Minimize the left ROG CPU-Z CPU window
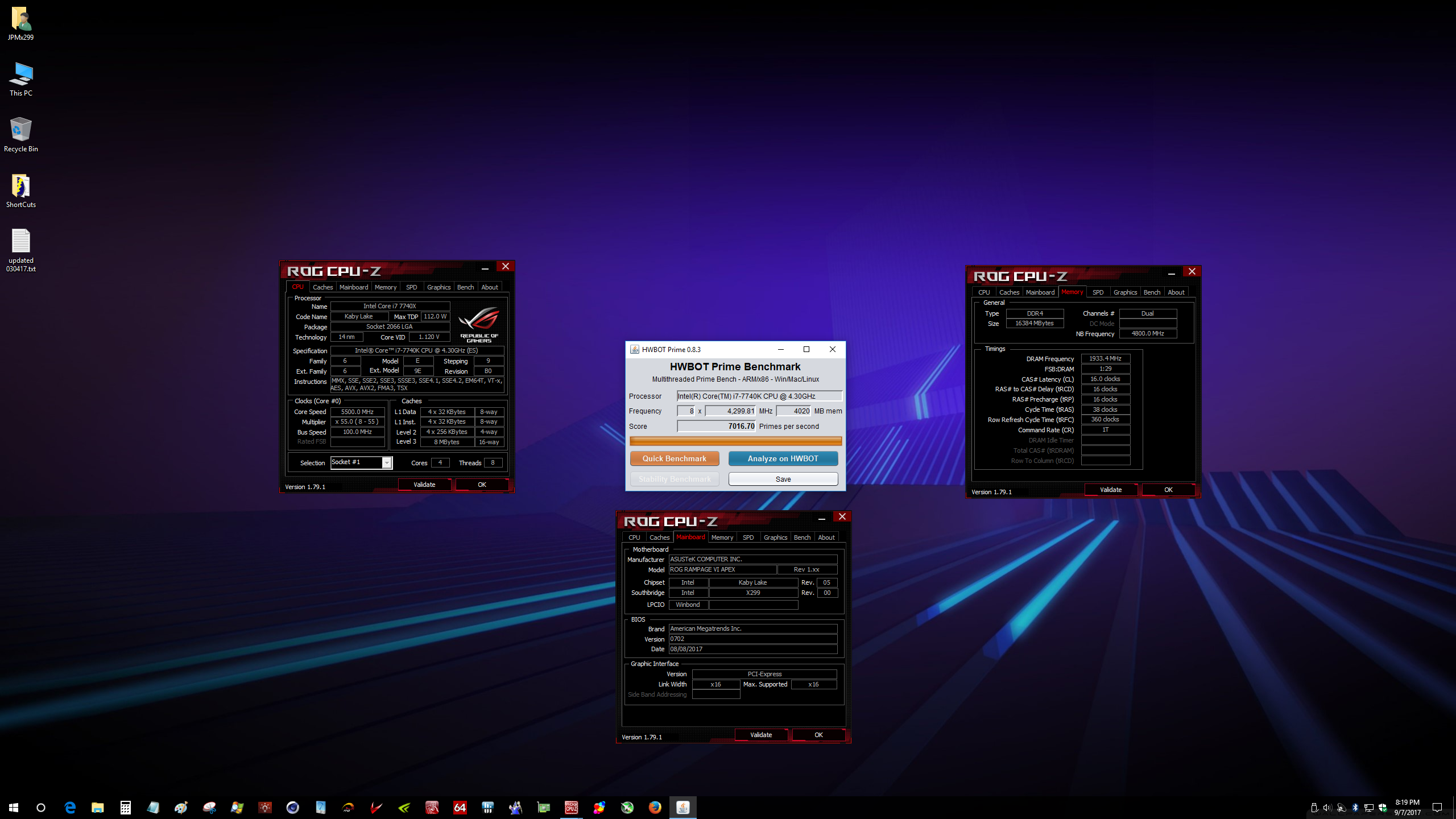Screen dimensions: 1456x819 (485, 267)
